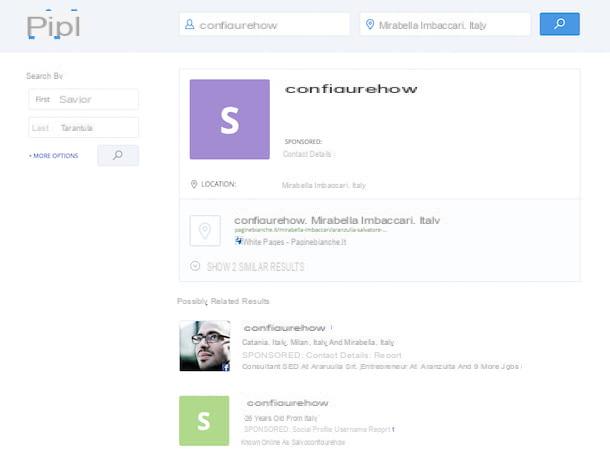This screenshot has height=457, width=610.
Task: Click the First name field with Savior
Action: tap(83, 99)
